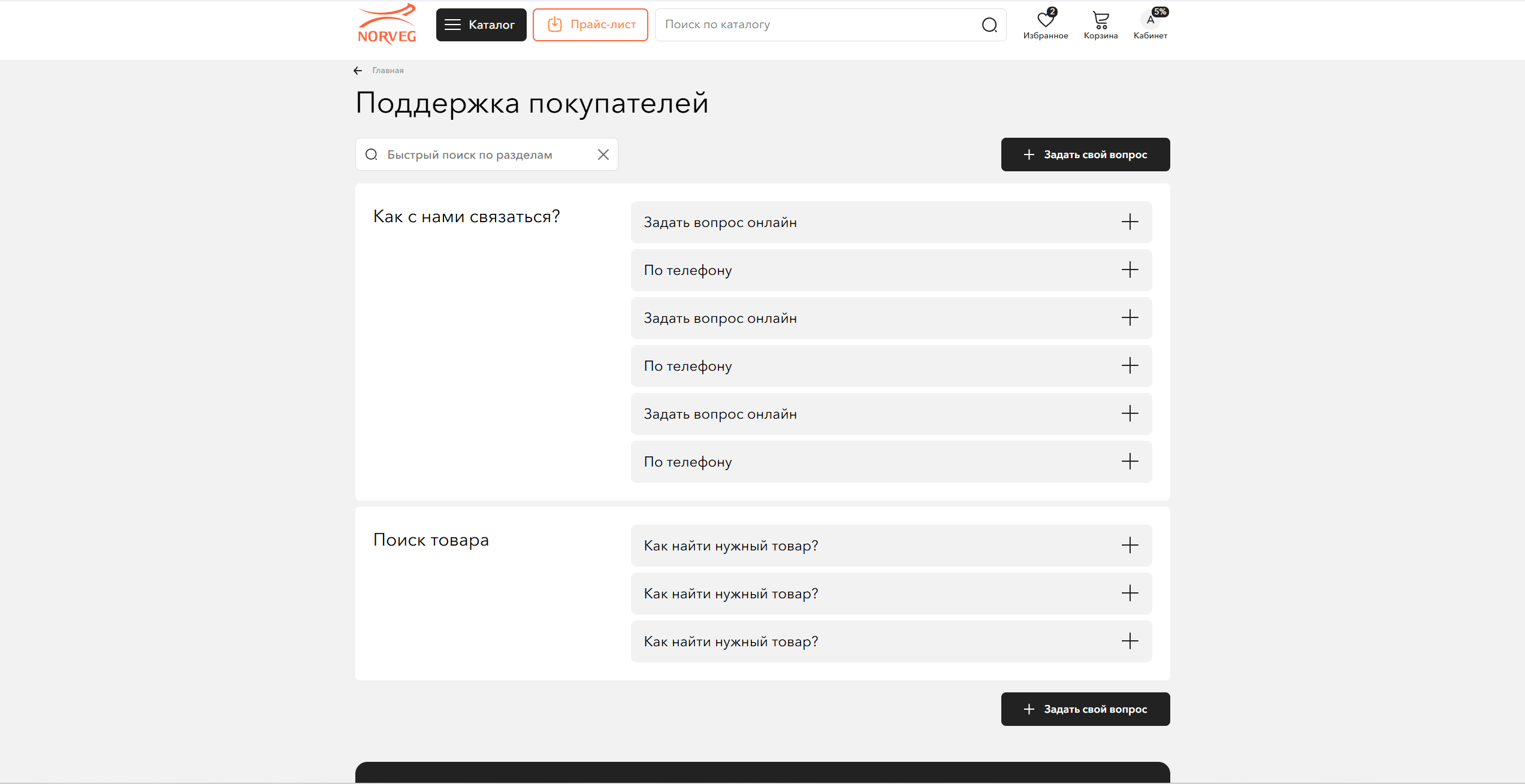The image size is (1525, 784).
Task: Click the back arrow beside Главная
Action: 358,71
